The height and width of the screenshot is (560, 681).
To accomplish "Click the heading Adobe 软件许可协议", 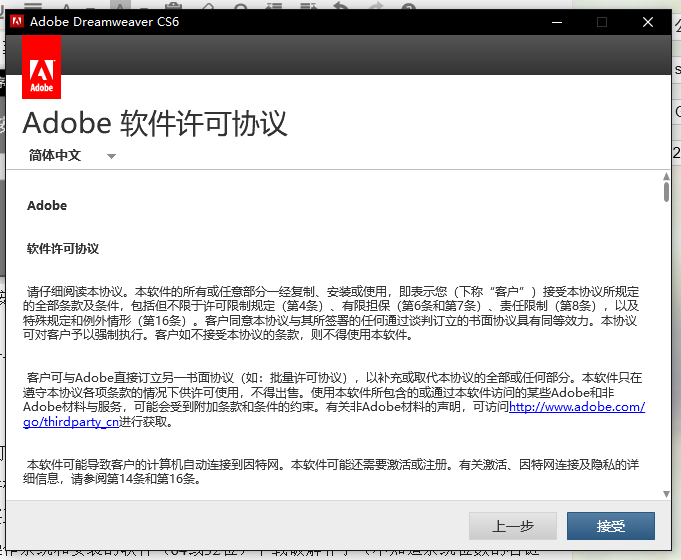I will pos(155,123).
